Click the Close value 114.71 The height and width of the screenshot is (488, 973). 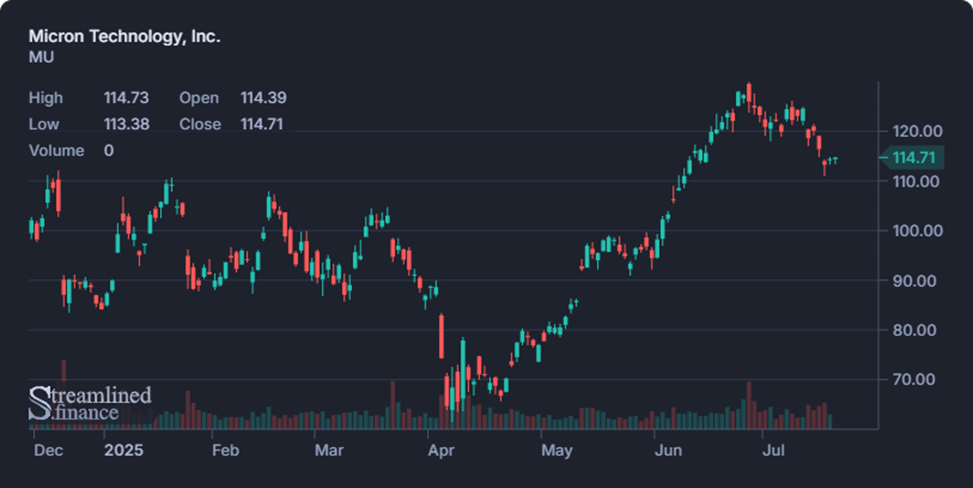pos(262,124)
